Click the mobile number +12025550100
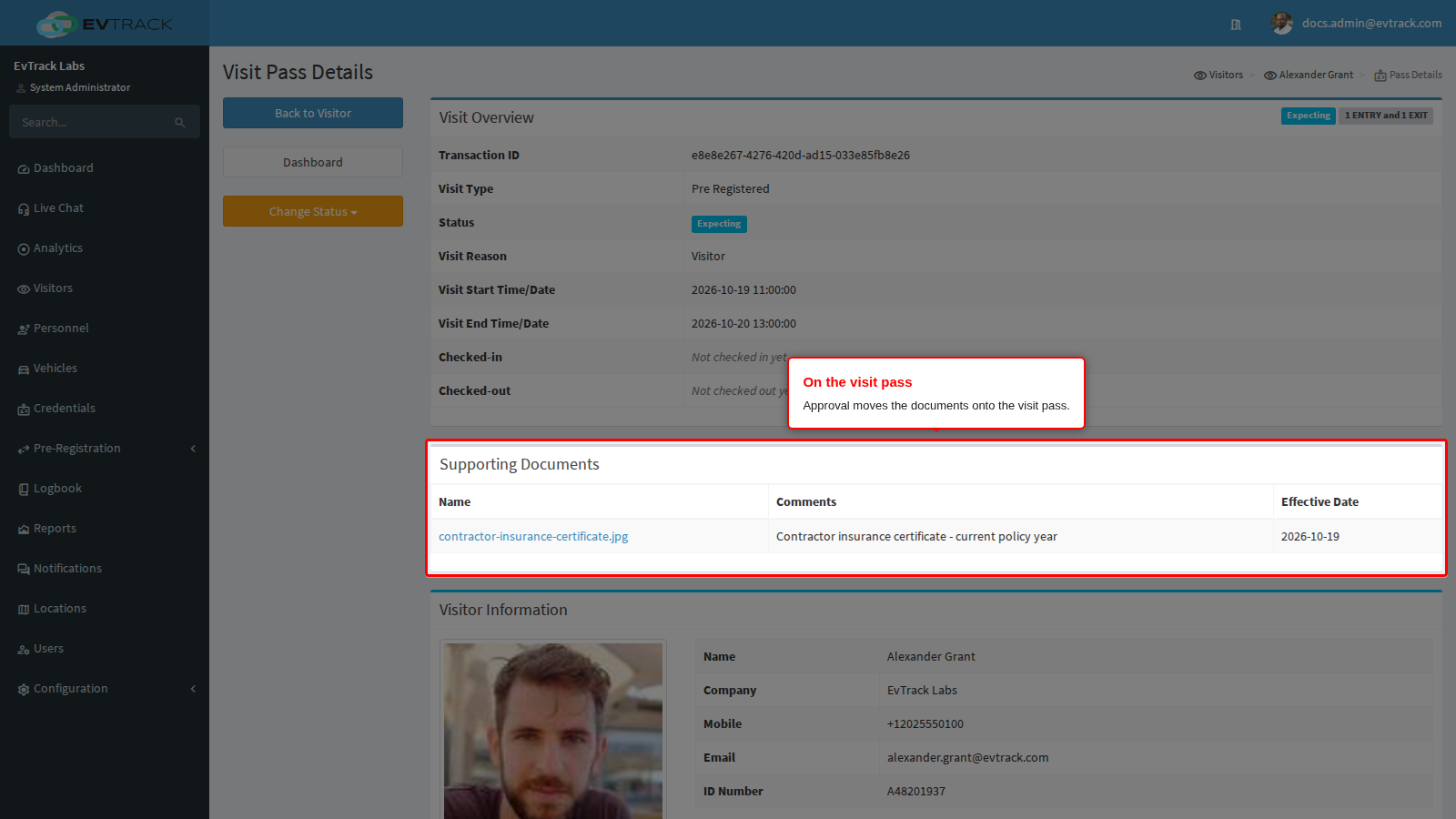This screenshot has height=819, width=1456. [925, 724]
